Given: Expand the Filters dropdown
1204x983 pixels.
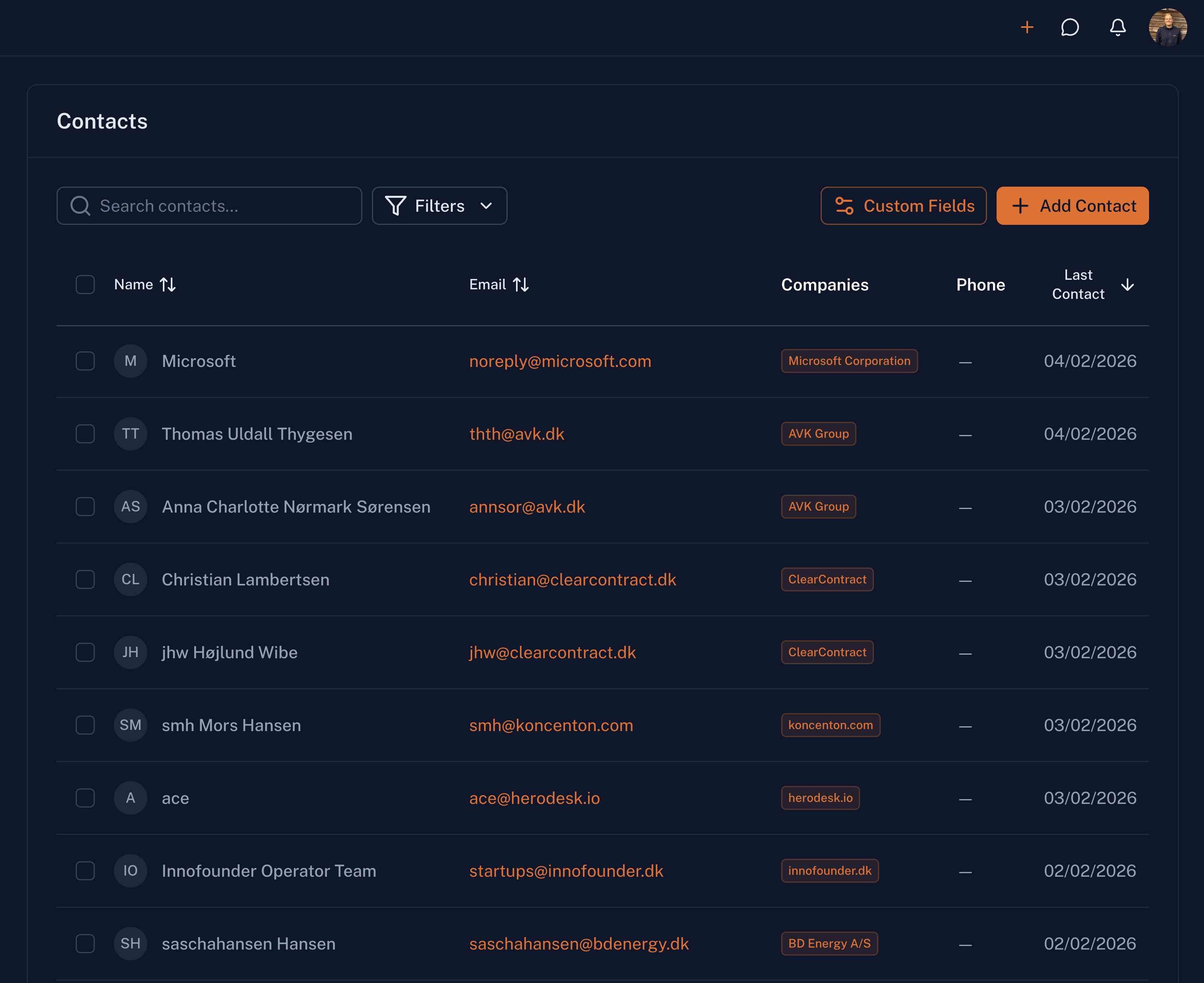Looking at the screenshot, I should pyautogui.click(x=439, y=205).
